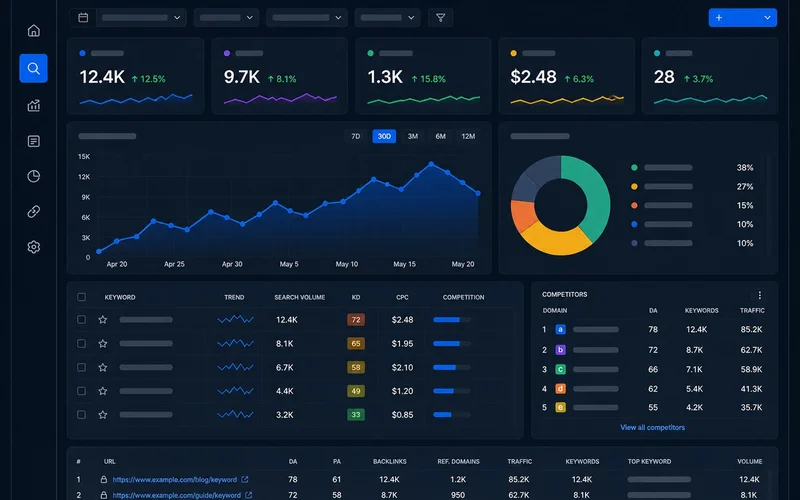
Task: Click the external link icon after guide/keyword URL
Action: [x=248, y=495]
